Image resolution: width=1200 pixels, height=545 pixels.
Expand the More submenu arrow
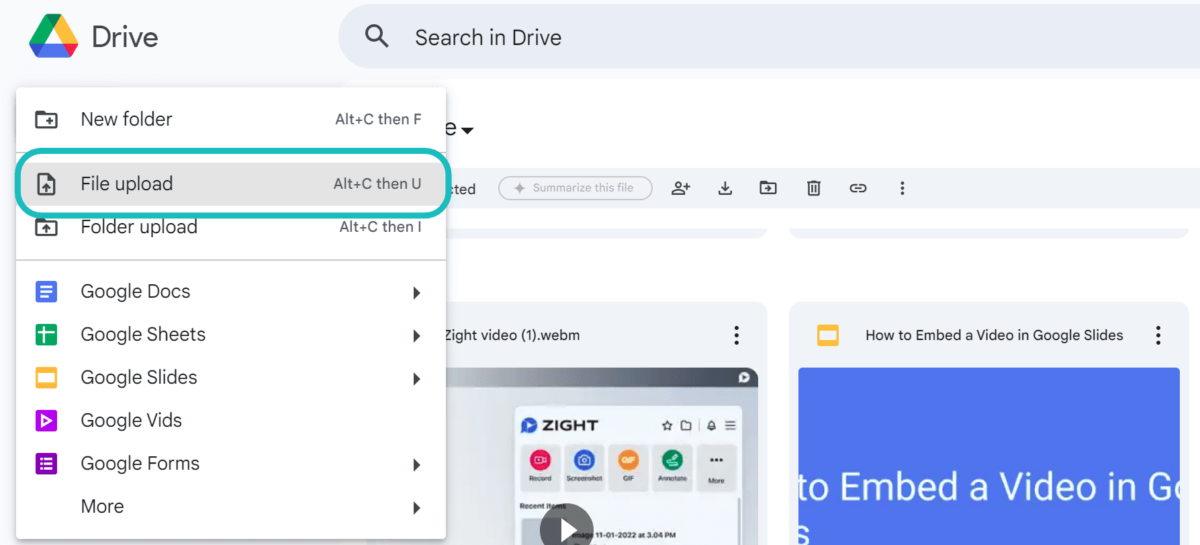click(x=416, y=508)
